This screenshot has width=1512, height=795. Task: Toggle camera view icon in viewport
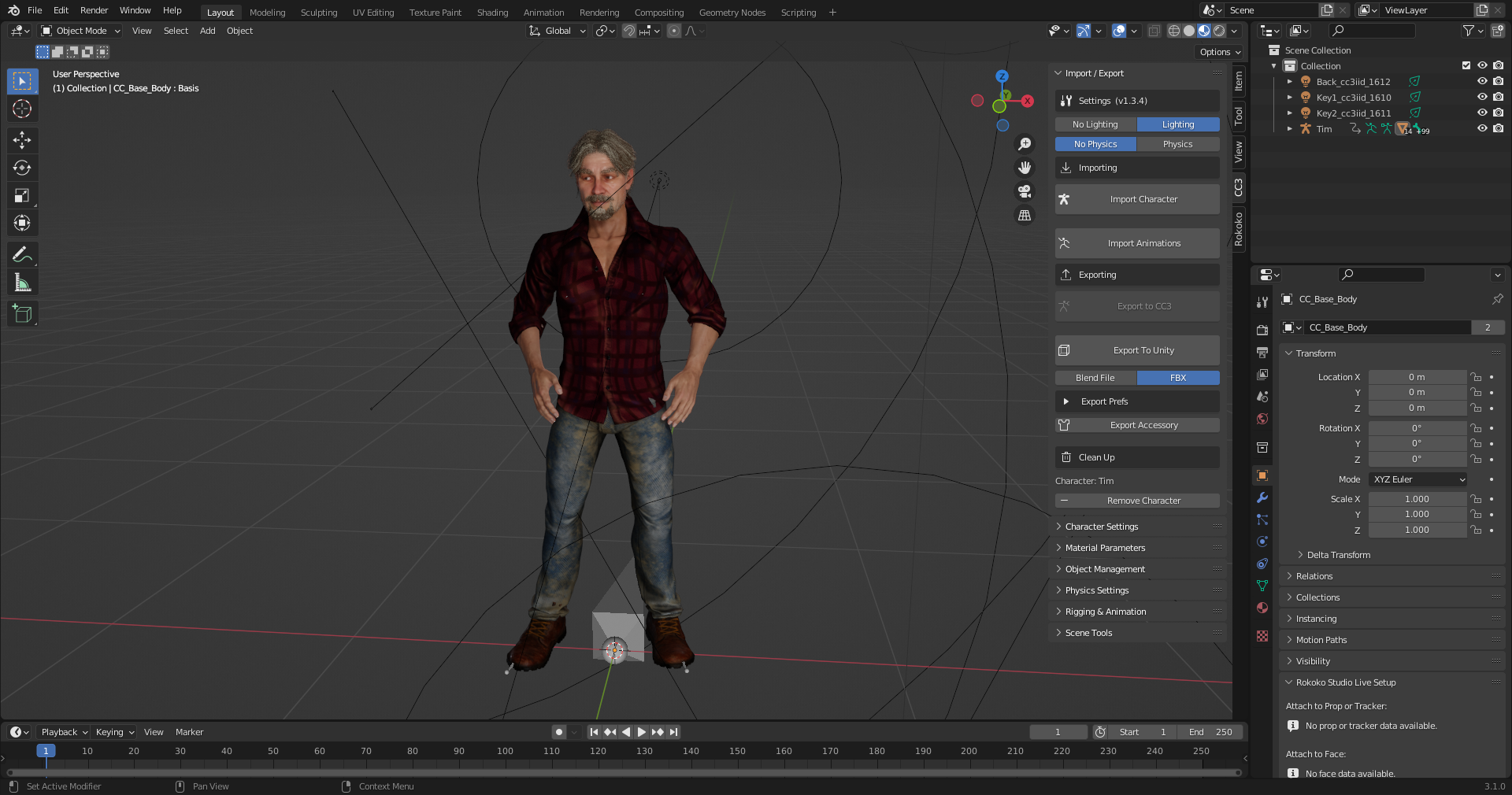[x=1025, y=191]
